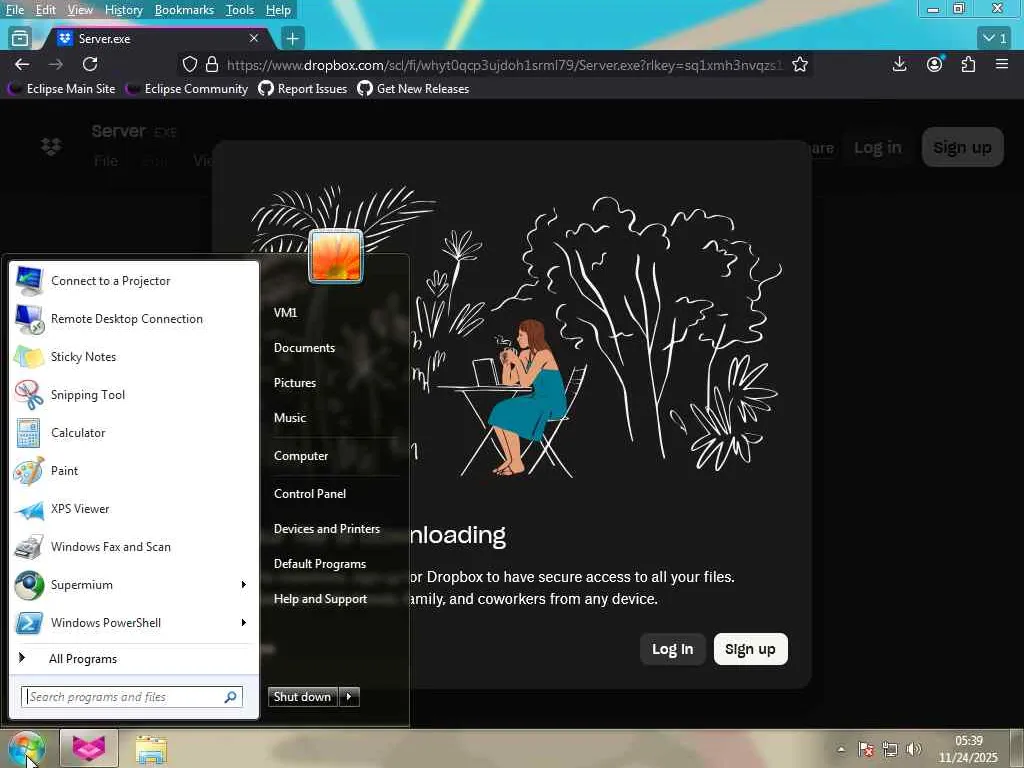Open the View menu

(80, 10)
